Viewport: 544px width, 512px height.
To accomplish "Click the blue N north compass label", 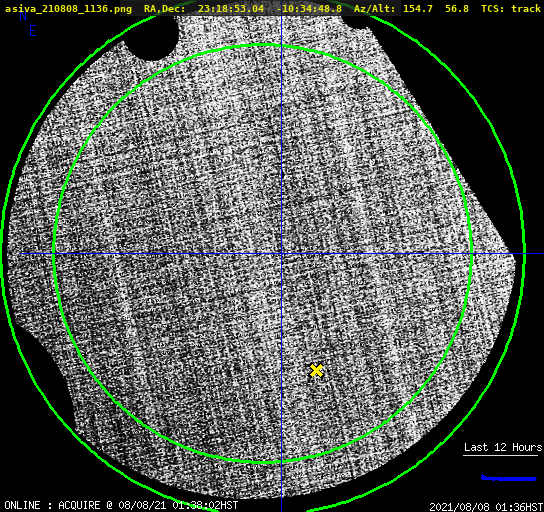I will coord(23,16).
